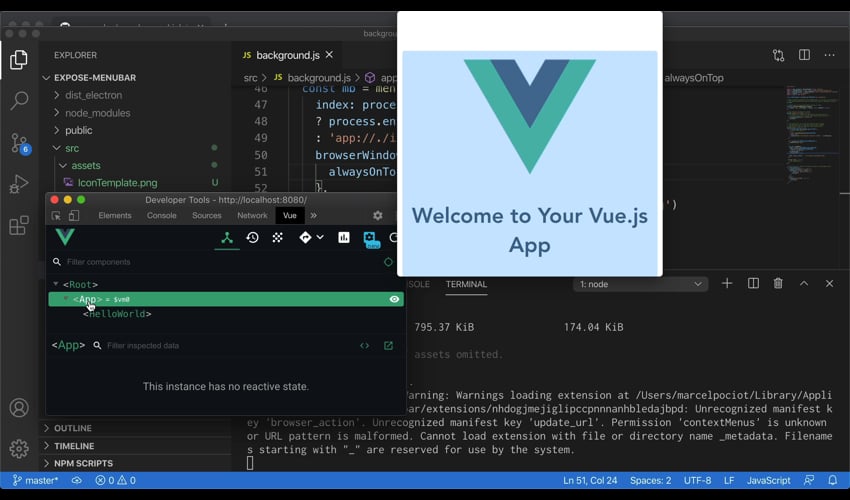Switch to the Console tab in DevTools
Screen dimensions: 850x500
162,216
